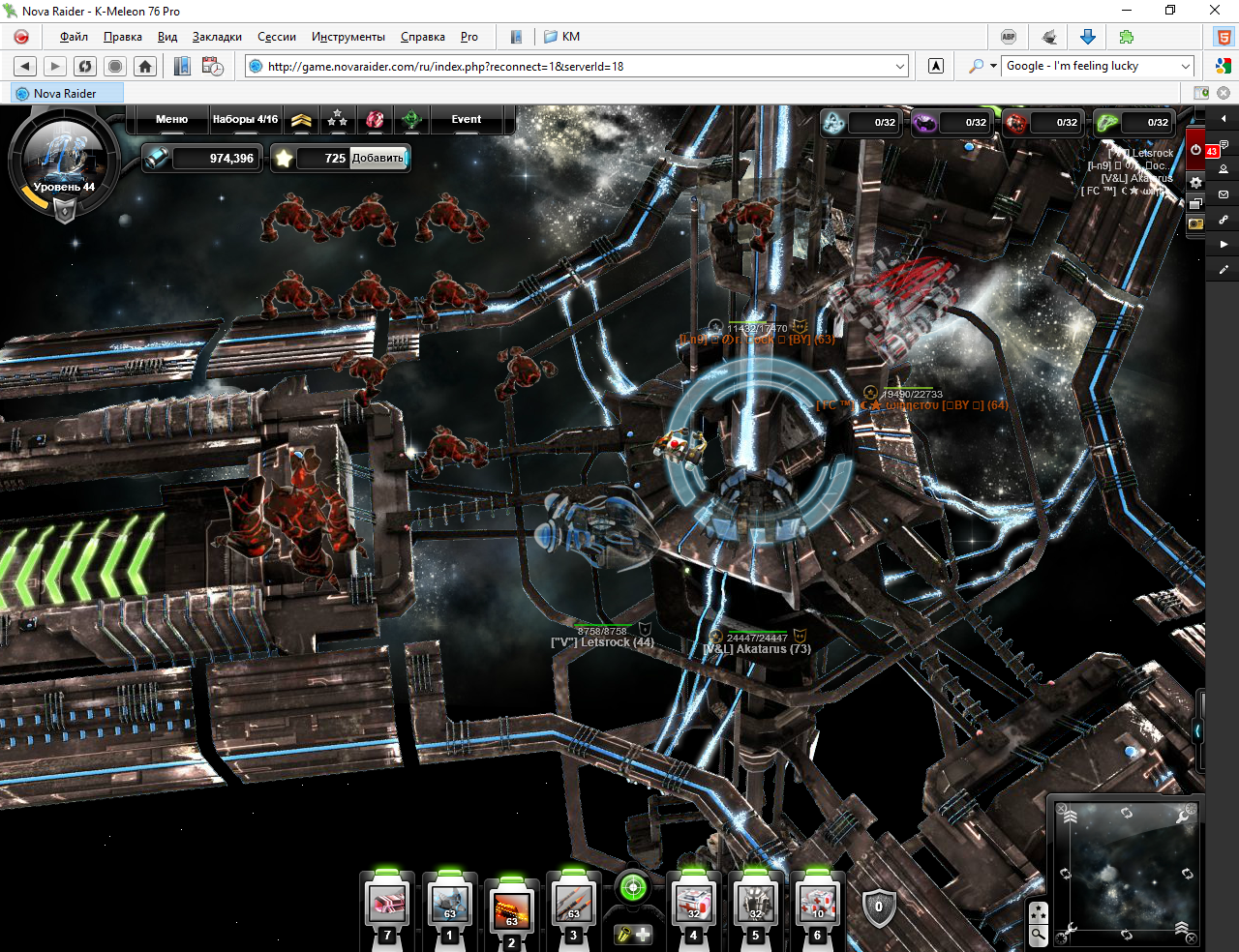Activate ability slot 5
This screenshot has width=1239, height=952.
pyautogui.click(x=756, y=906)
